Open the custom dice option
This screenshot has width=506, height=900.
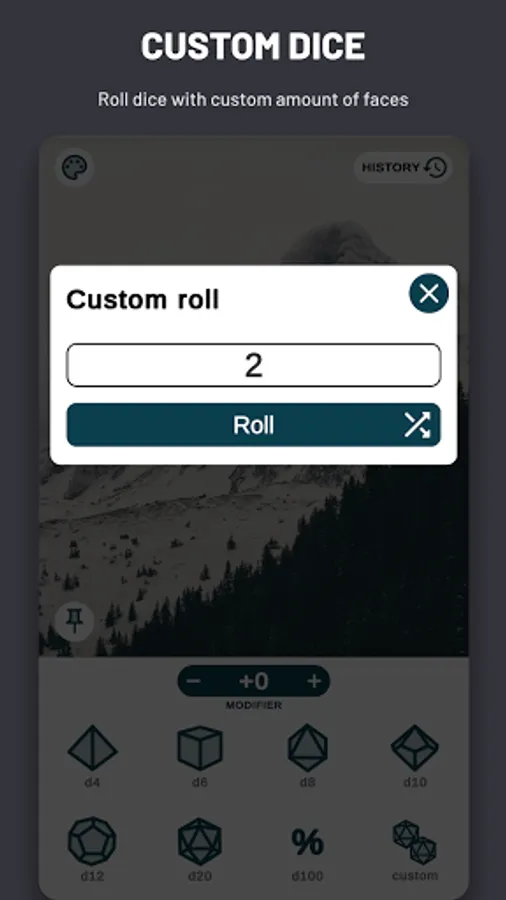(415, 849)
